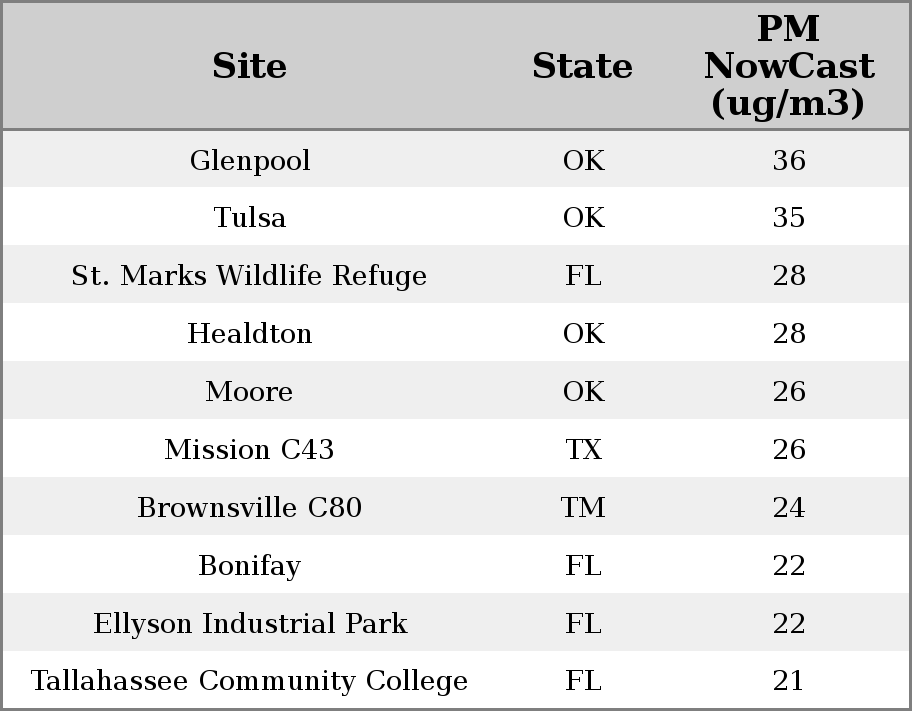Click the PM value 21
912x711 pixels.
(788, 681)
